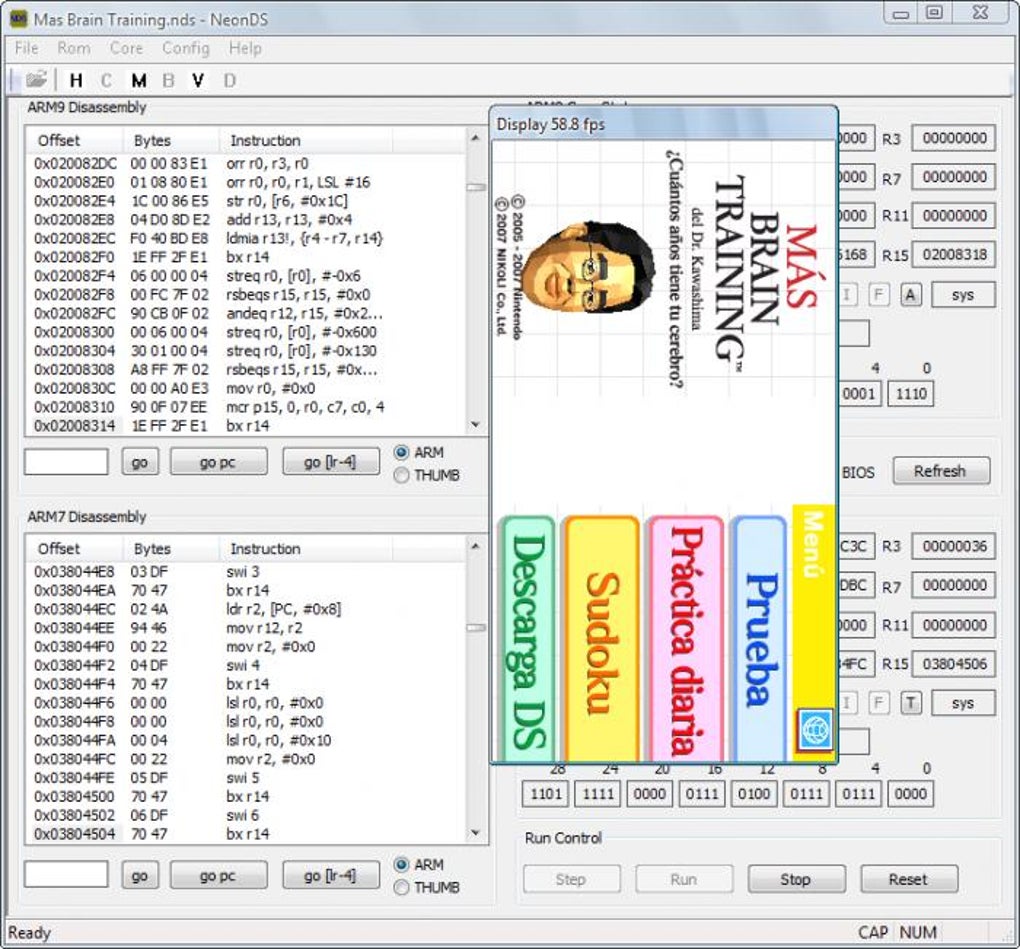Open the File menu
Screen dimensions: 1020x949
coord(27,48)
